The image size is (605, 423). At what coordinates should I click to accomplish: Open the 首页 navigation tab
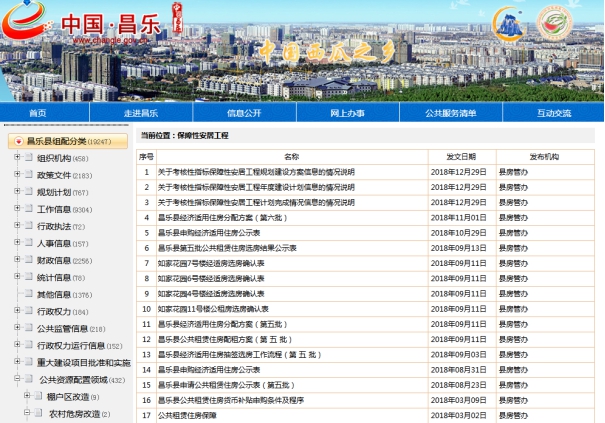pyautogui.click(x=38, y=113)
